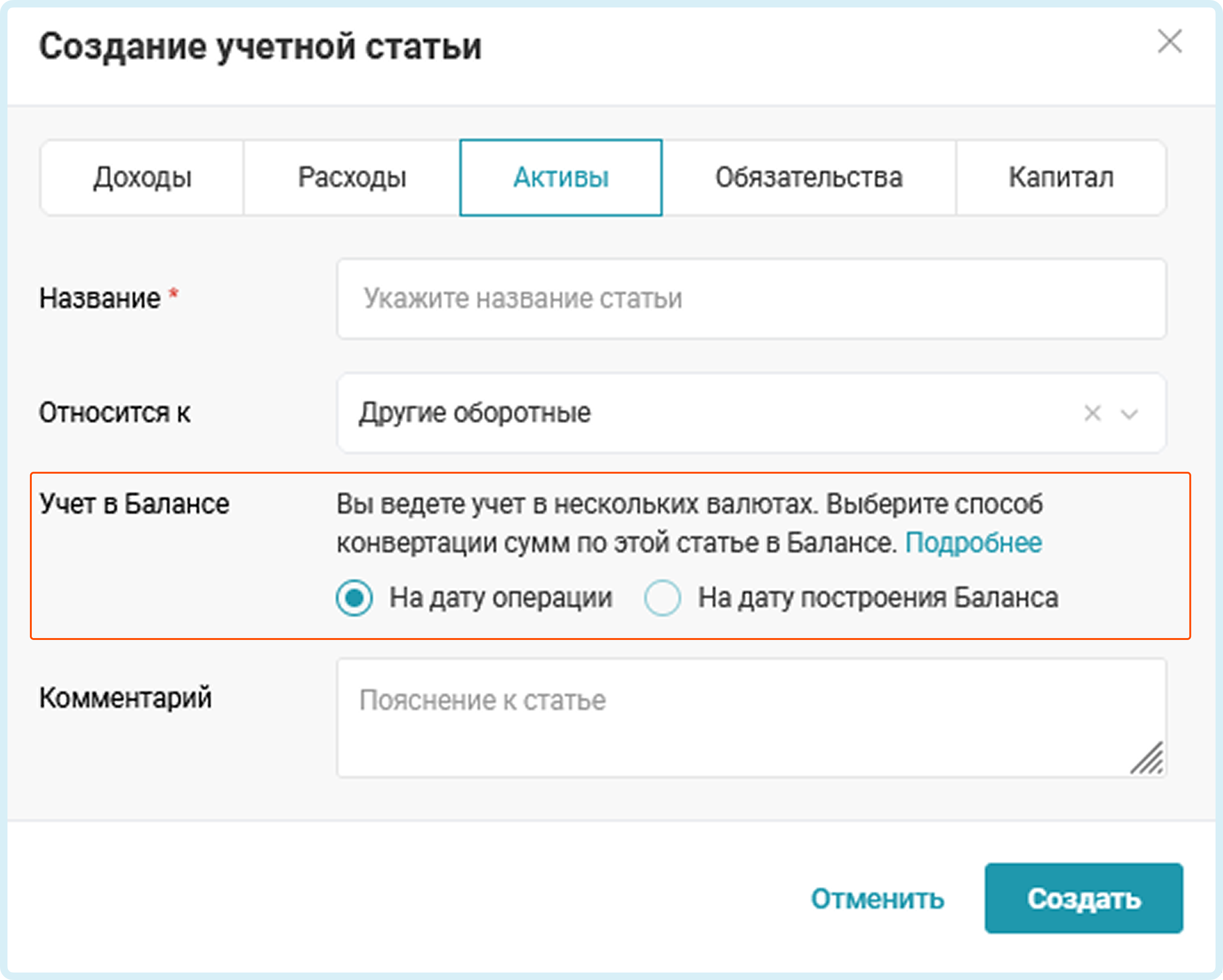
Task: Expand the Относится к dropdown arrow
Action: [1130, 414]
